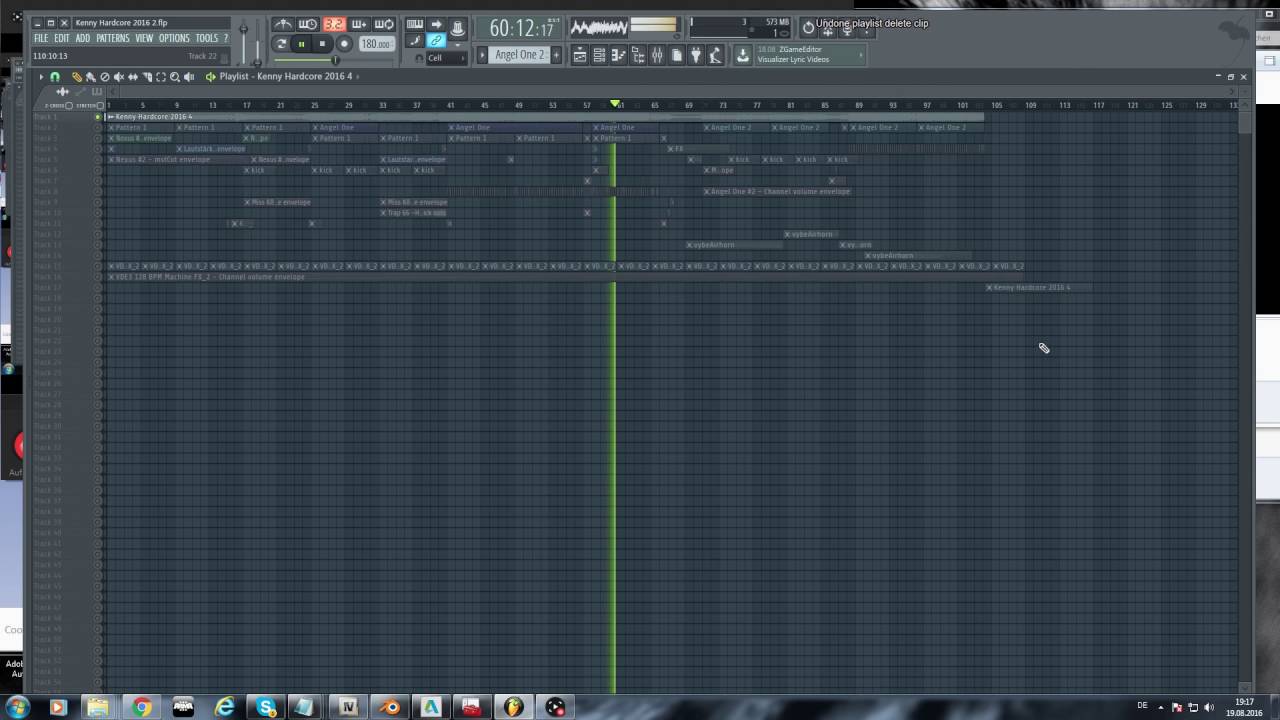The image size is (1280, 720).
Task: Select the Angel One #2 Channel volume envelope clip
Action: 777,191
